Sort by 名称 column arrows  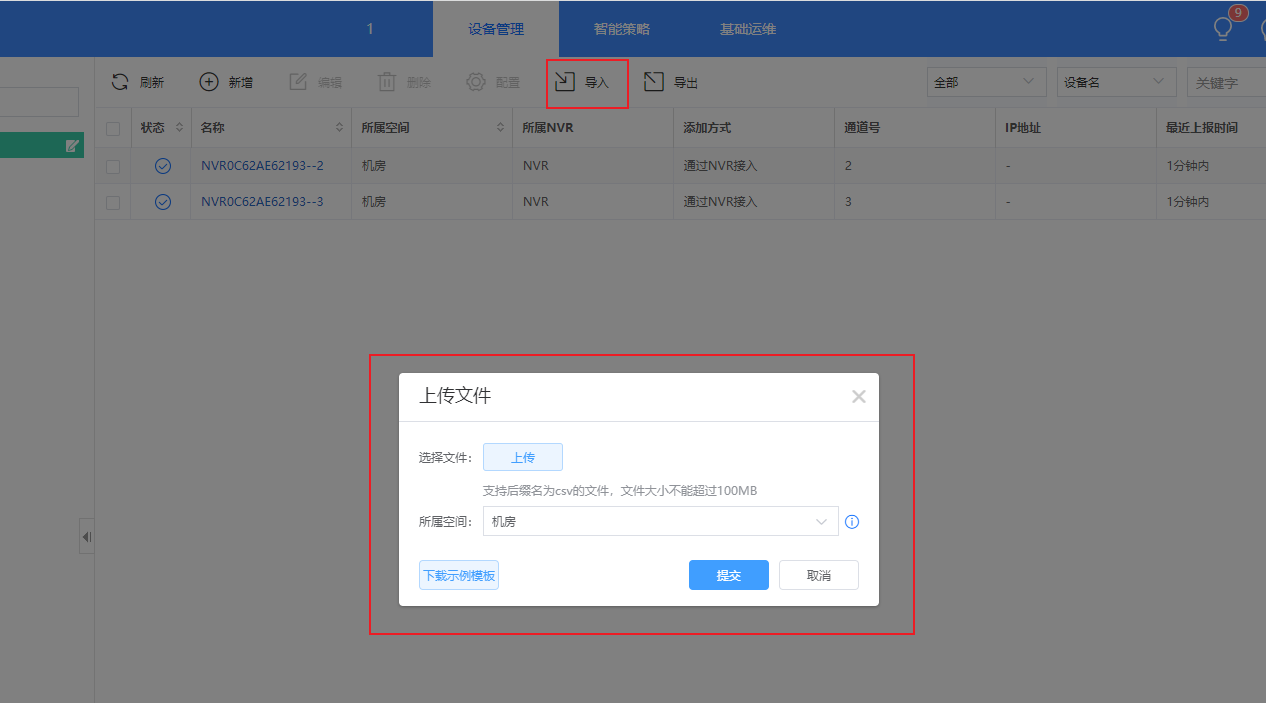(x=339, y=128)
